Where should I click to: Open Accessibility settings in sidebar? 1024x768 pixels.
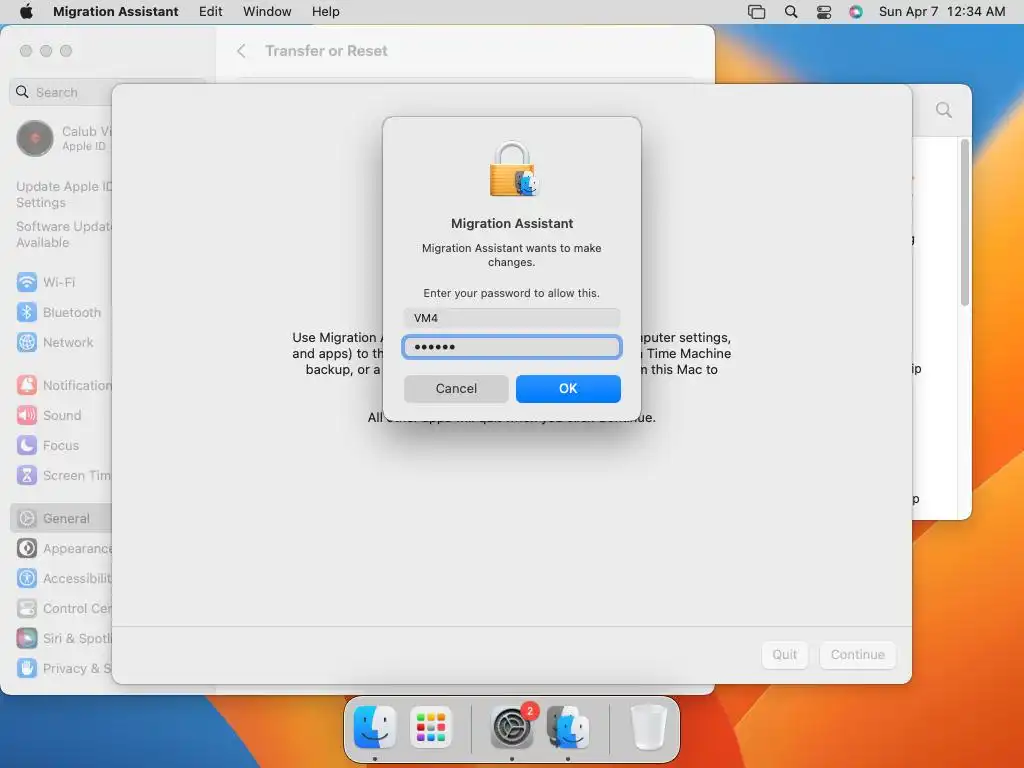coord(64,579)
